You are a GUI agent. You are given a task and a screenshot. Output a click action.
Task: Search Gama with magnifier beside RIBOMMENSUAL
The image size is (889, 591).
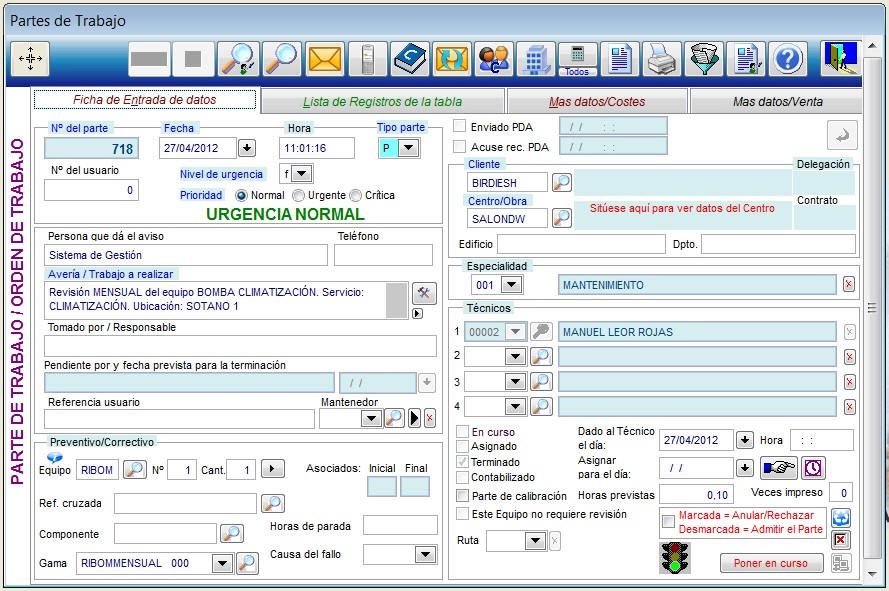point(247,563)
